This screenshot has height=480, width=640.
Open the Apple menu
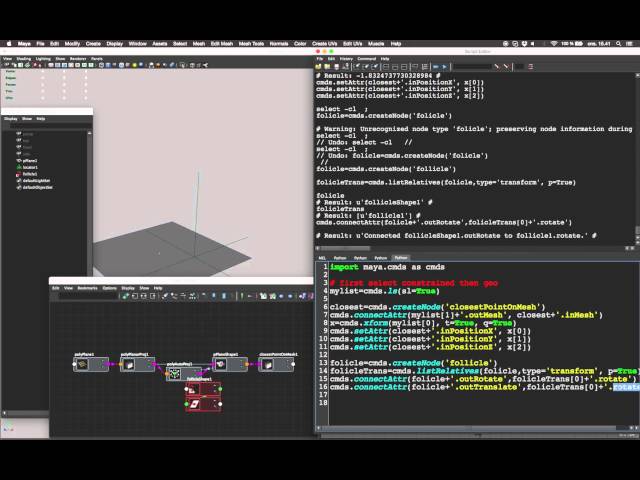pyautogui.click(x=9, y=44)
